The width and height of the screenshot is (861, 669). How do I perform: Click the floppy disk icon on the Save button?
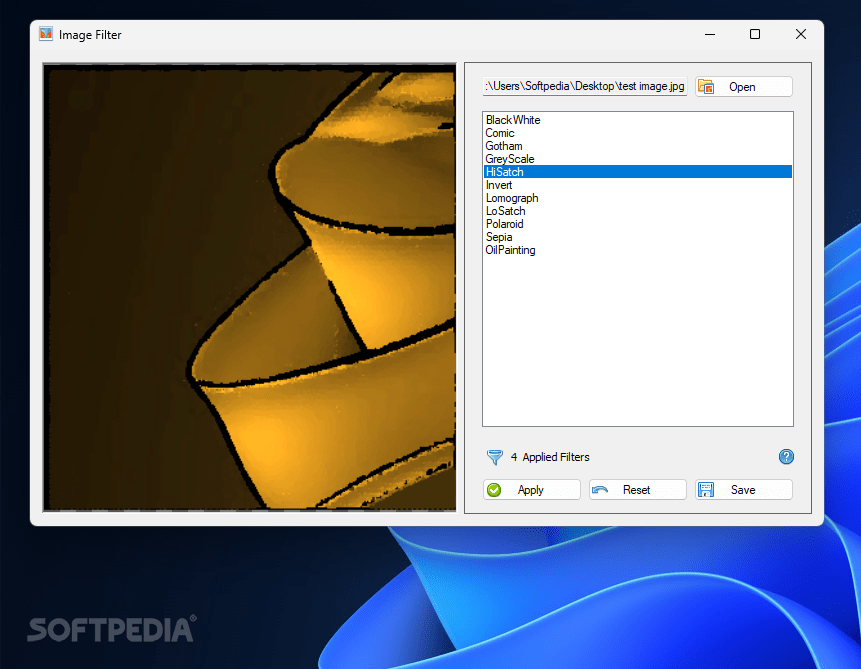pyautogui.click(x=706, y=489)
